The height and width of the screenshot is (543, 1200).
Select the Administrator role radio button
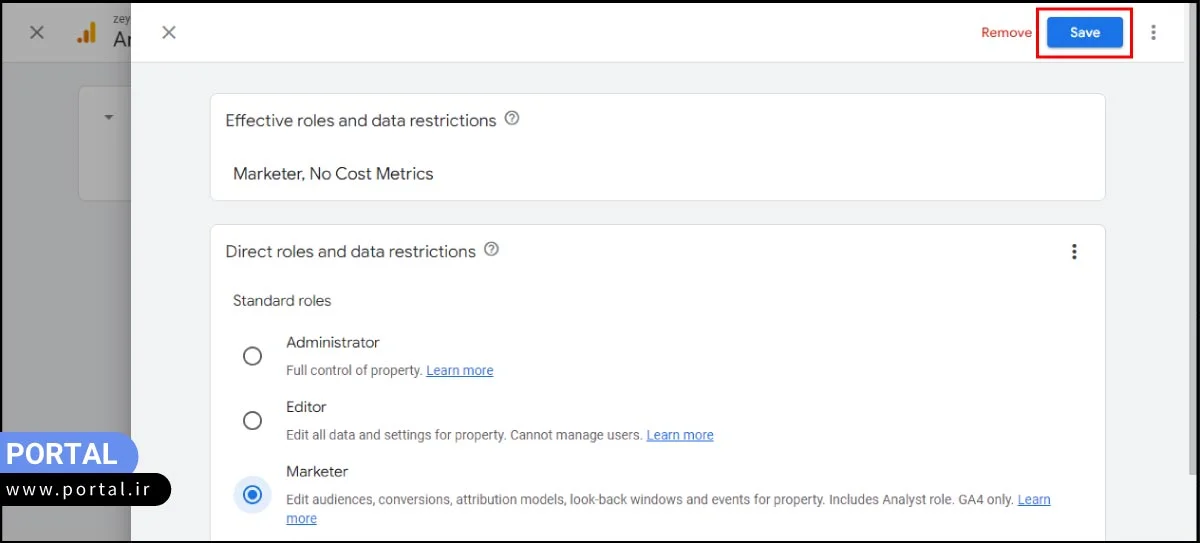(252, 356)
